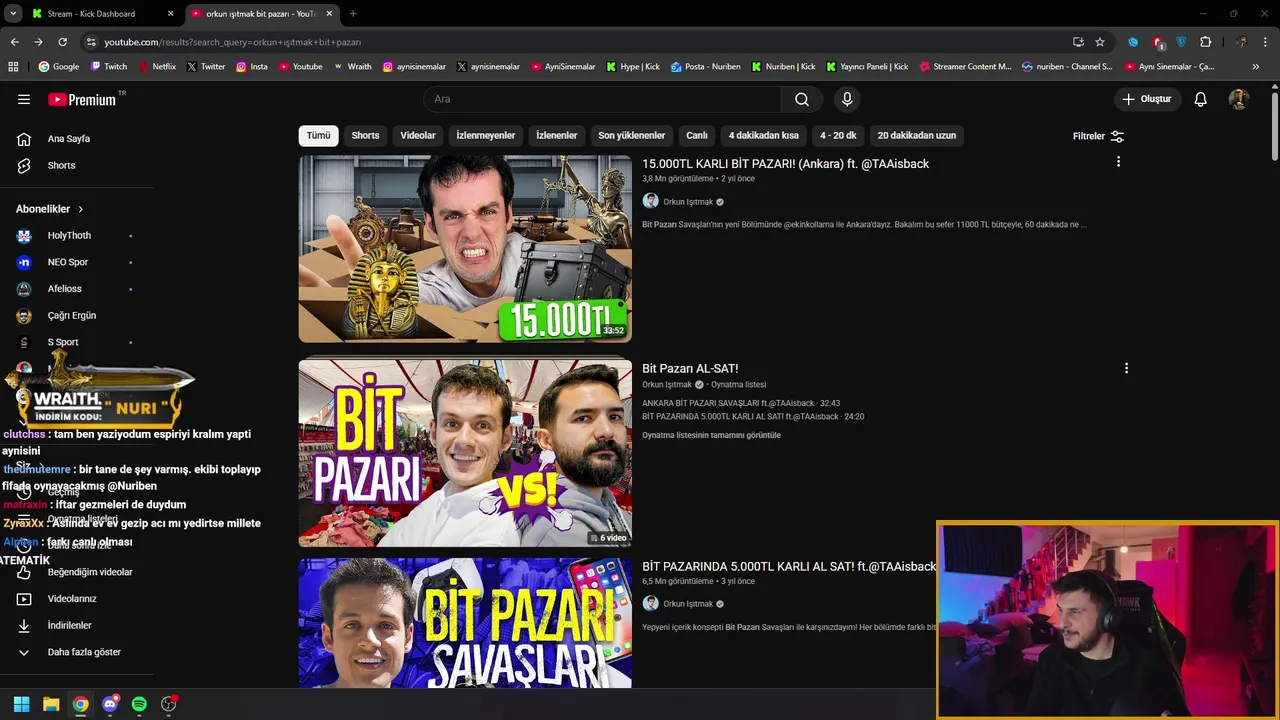The width and height of the screenshot is (1280, 720).
Task: Click Oynatma listesinin tamamını görüntüle link
Action: (x=711, y=435)
